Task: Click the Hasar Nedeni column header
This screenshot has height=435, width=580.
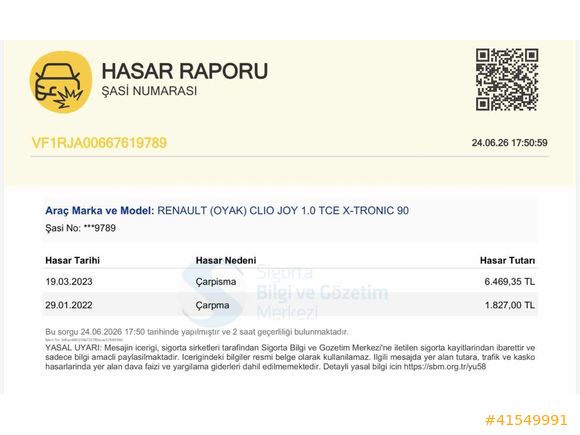Action: point(226,260)
